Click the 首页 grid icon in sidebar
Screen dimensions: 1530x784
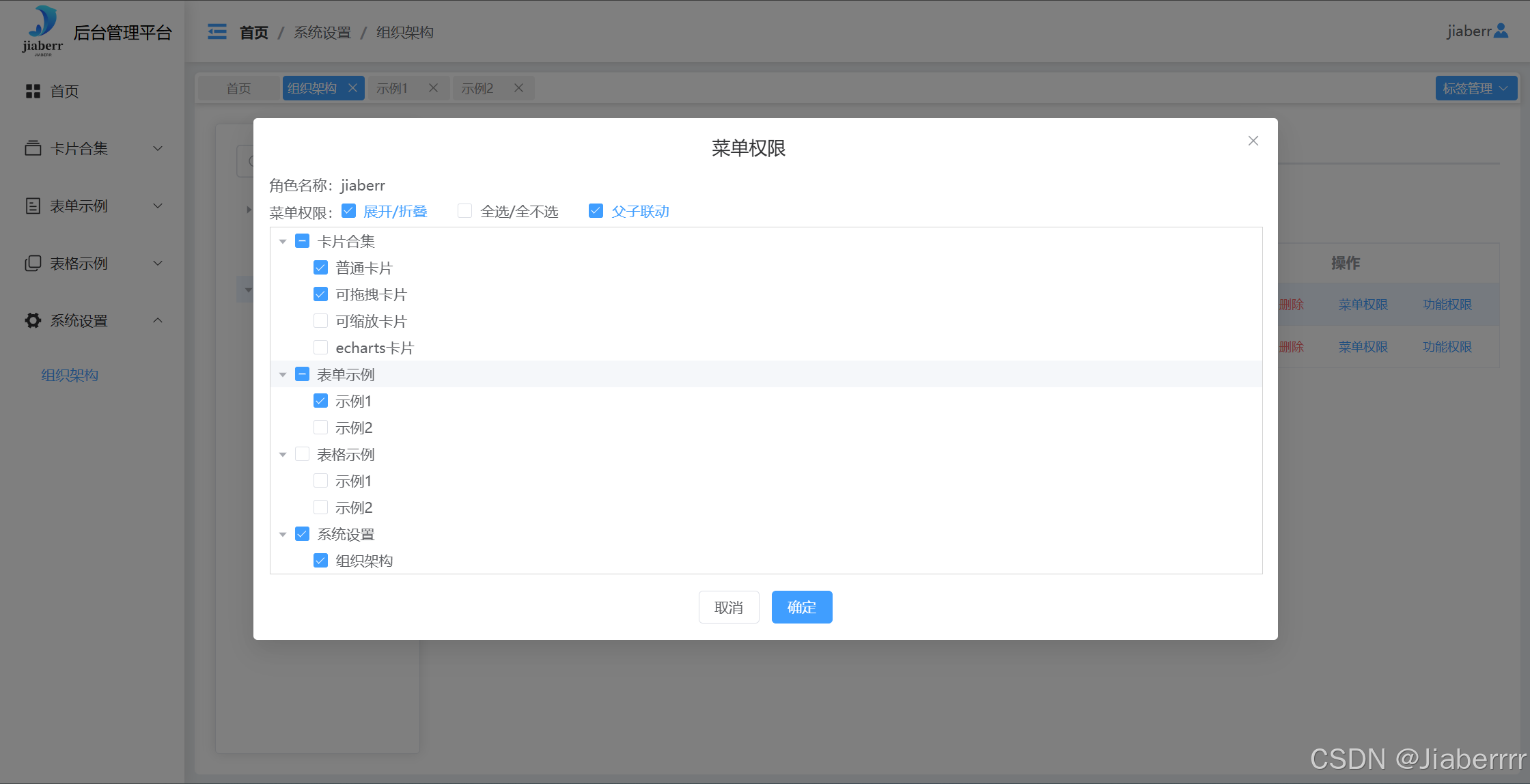pos(33,91)
